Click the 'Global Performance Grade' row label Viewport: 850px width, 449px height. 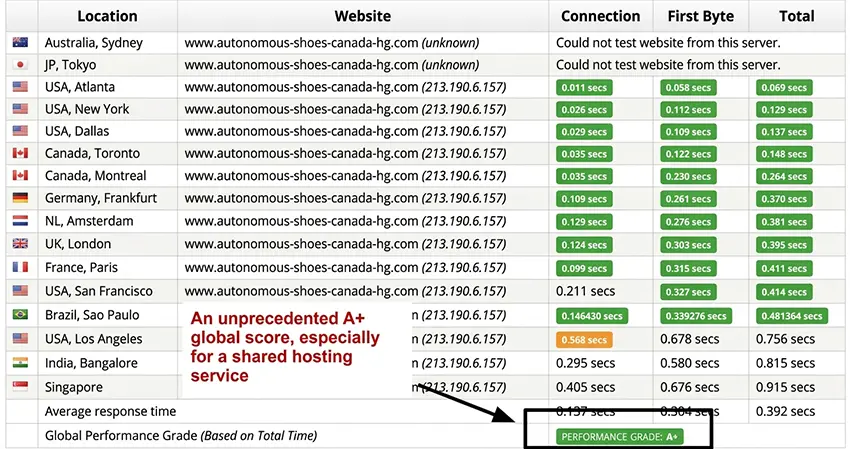point(181,435)
